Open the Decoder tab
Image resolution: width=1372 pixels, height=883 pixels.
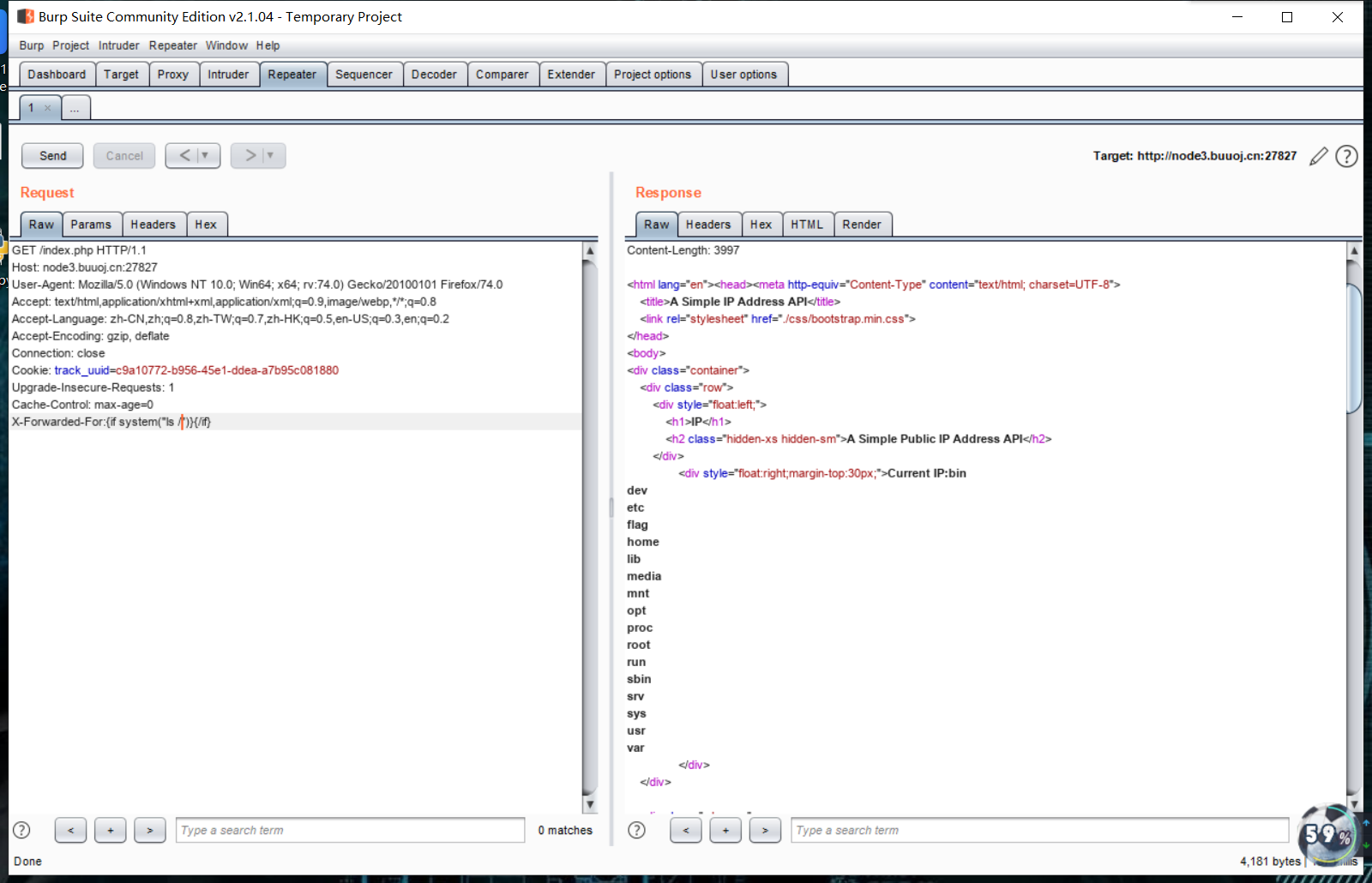[434, 75]
